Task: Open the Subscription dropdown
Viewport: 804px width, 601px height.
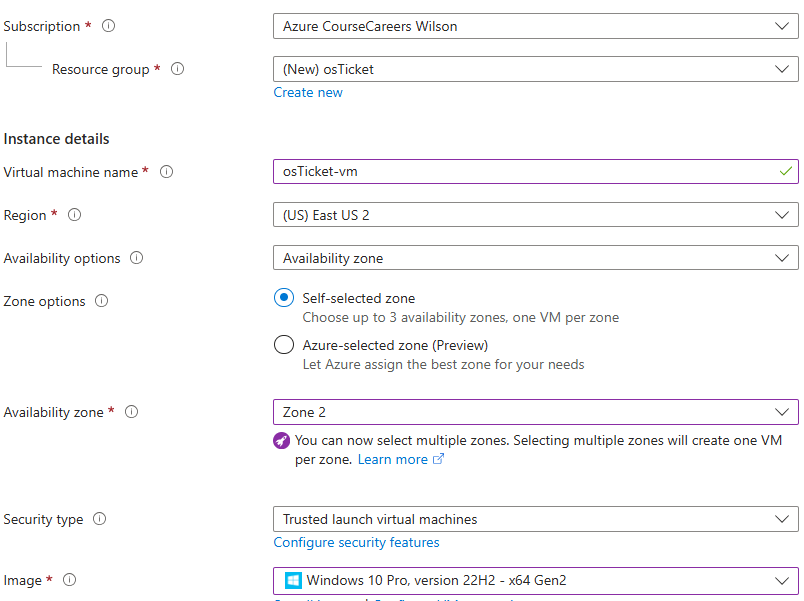Action: (535, 26)
